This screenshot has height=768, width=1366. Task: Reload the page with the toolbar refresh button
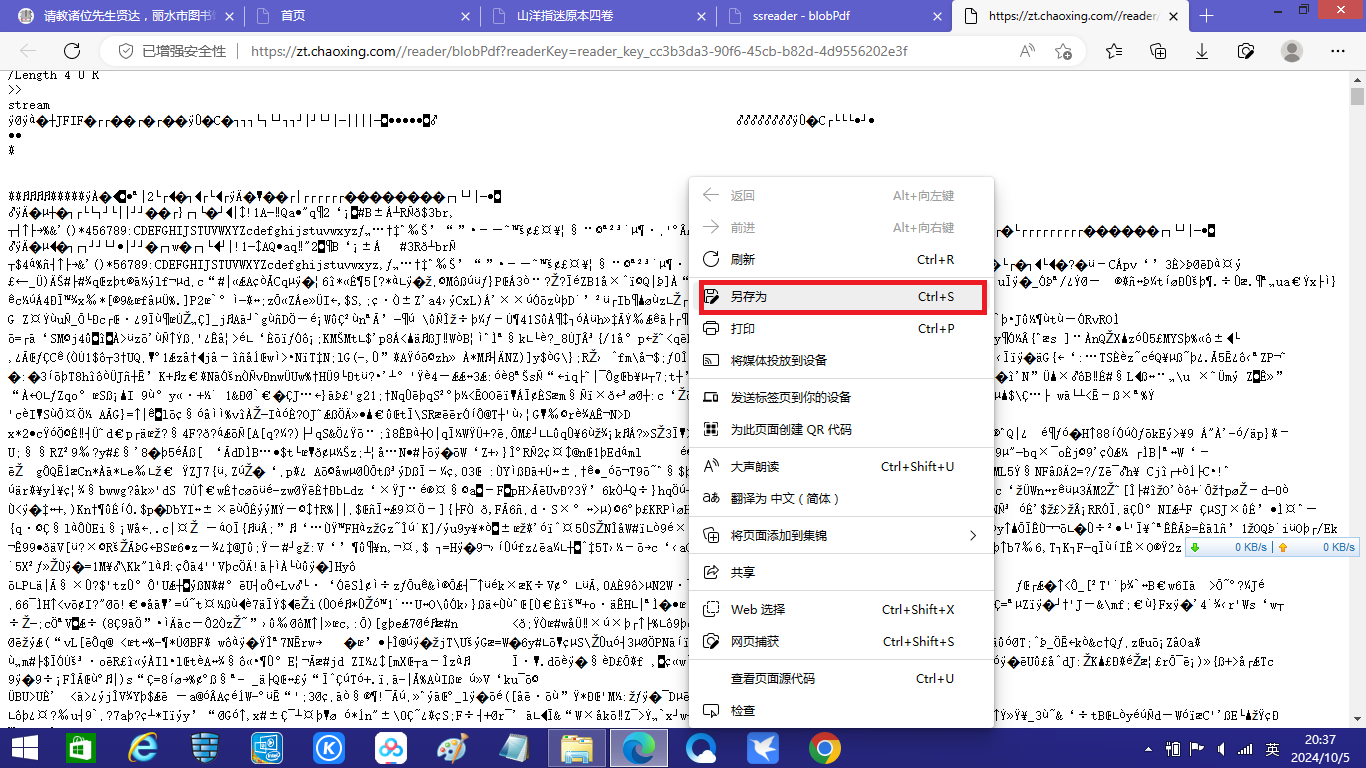point(72,51)
